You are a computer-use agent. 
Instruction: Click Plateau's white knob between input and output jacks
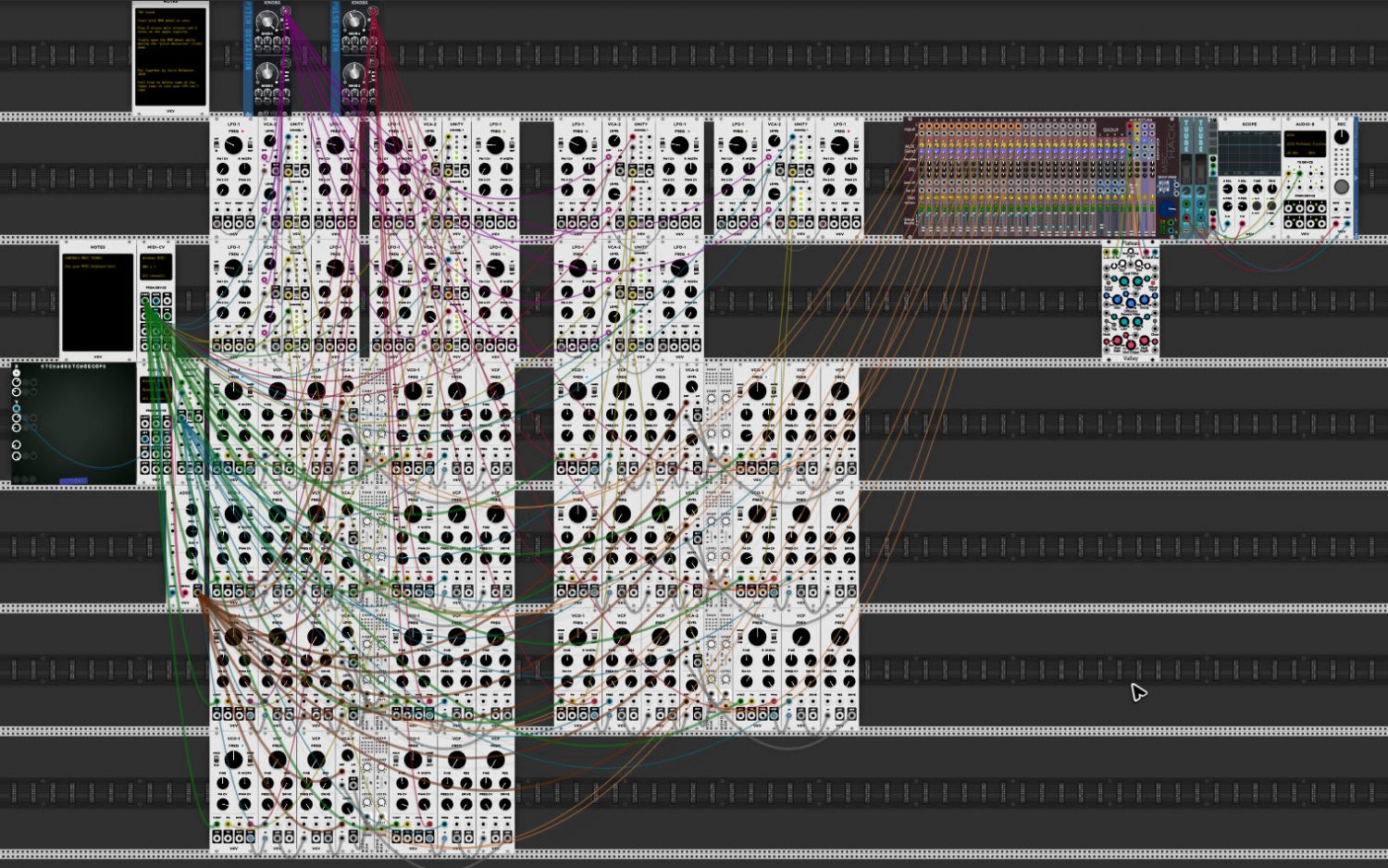[x=1131, y=251]
